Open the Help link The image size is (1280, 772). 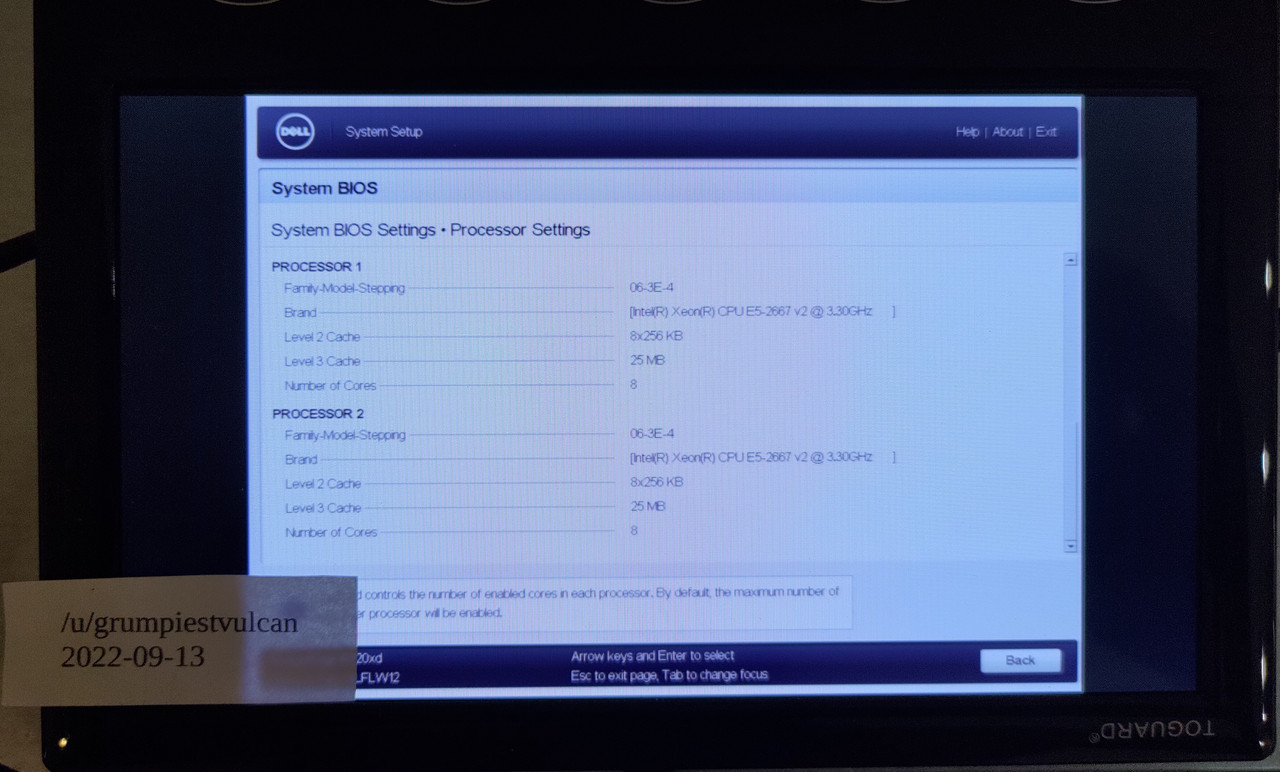click(x=967, y=132)
